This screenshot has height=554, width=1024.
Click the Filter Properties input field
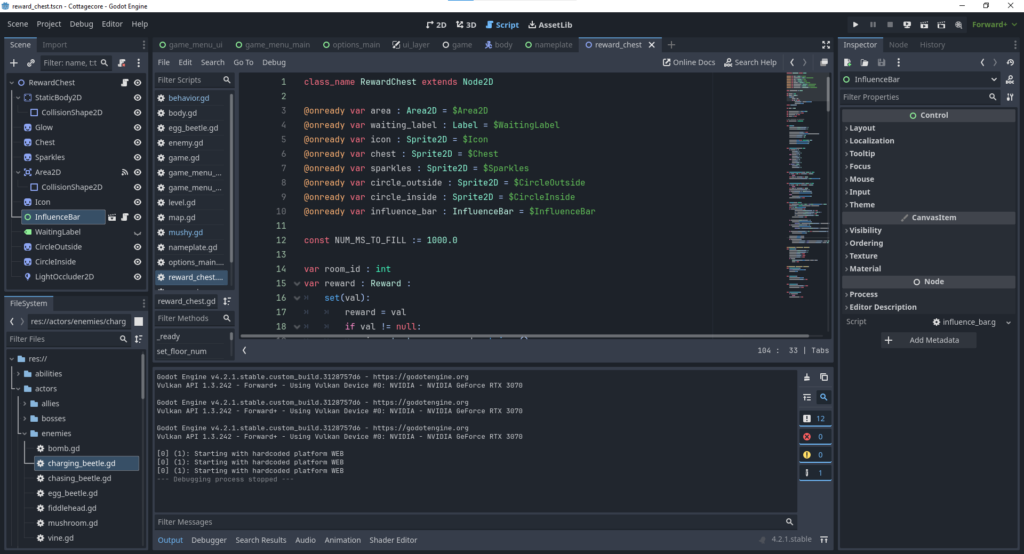[913, 97]
